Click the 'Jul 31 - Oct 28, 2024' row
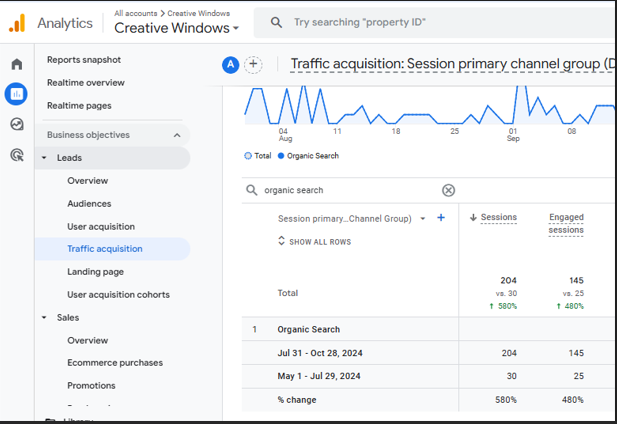Screen dimensions: 617x424 (428, 353)
